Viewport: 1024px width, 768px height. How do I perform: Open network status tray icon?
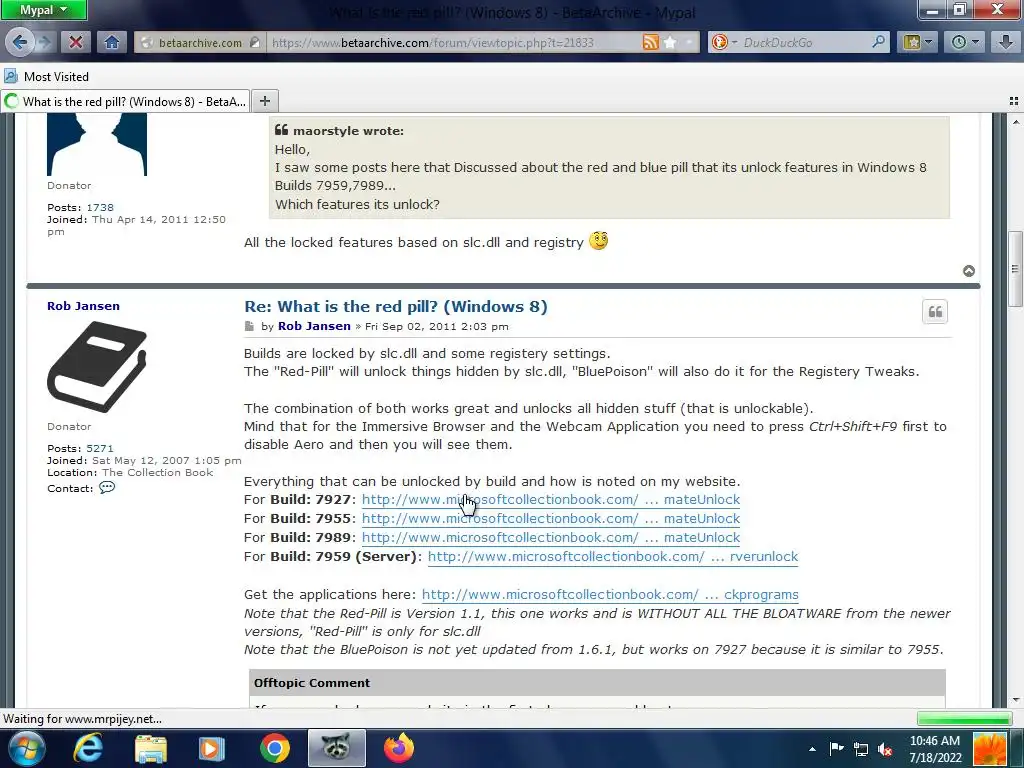coord(861,749)
